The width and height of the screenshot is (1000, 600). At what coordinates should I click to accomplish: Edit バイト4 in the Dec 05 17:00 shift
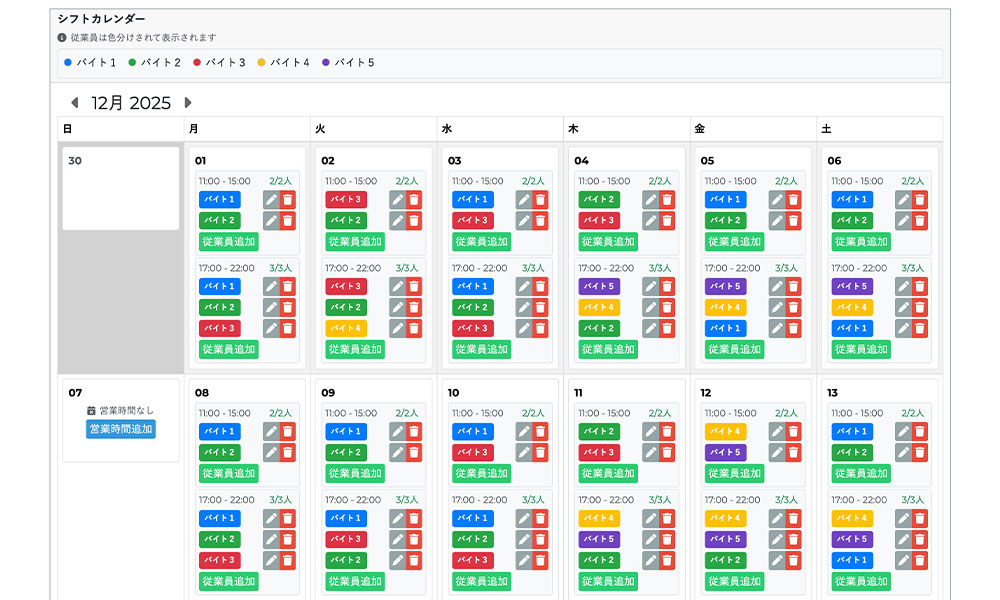point(777,307)
